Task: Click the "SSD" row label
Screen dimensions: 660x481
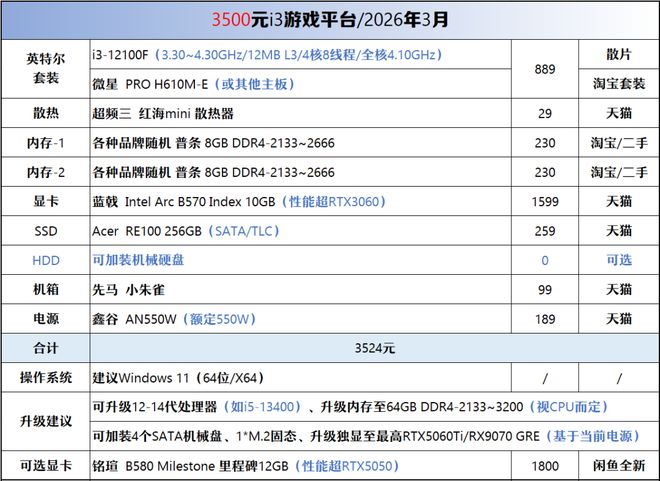Action: [46, 231]
